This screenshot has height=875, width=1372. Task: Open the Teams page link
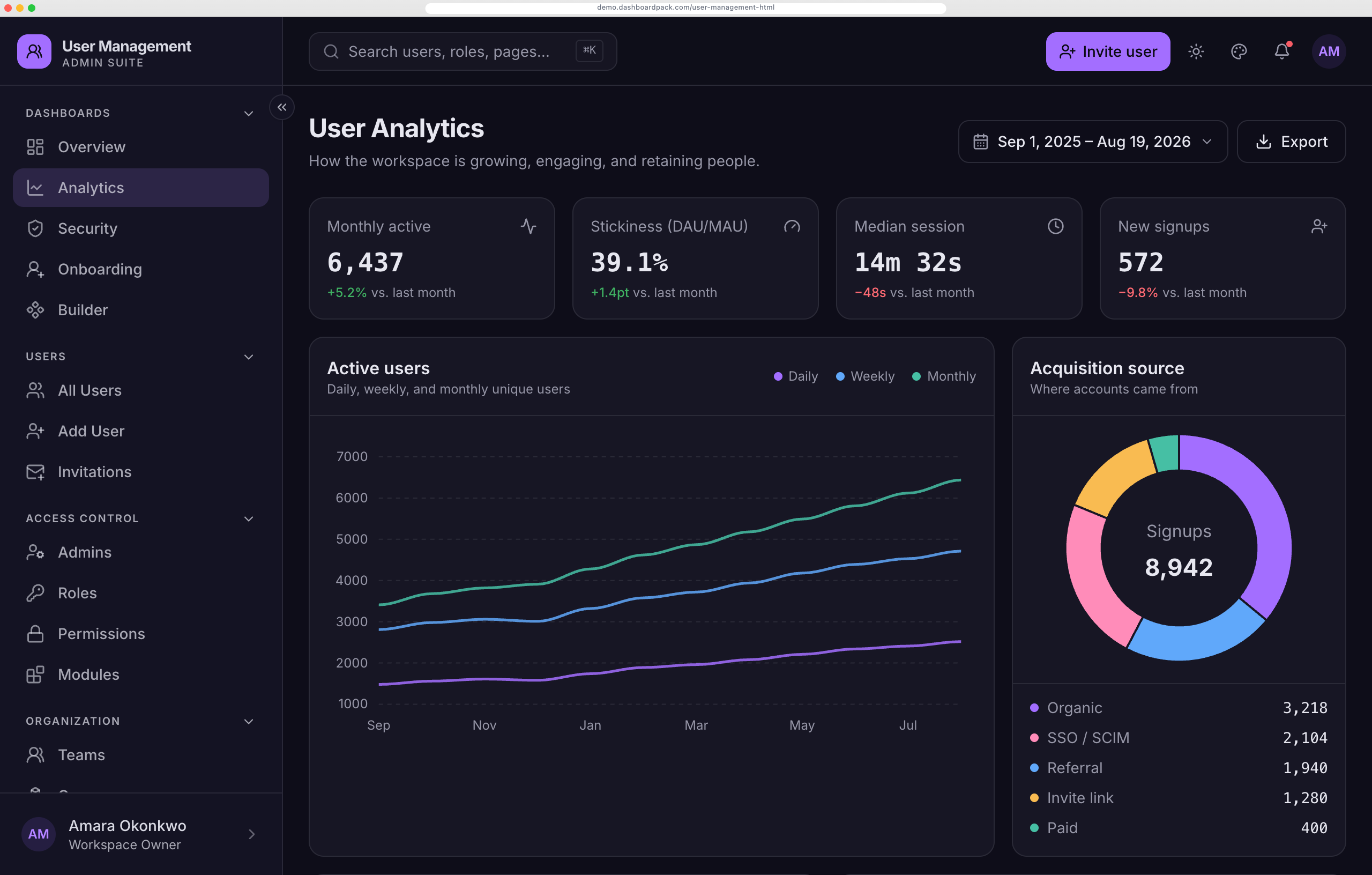click(141, 755)
